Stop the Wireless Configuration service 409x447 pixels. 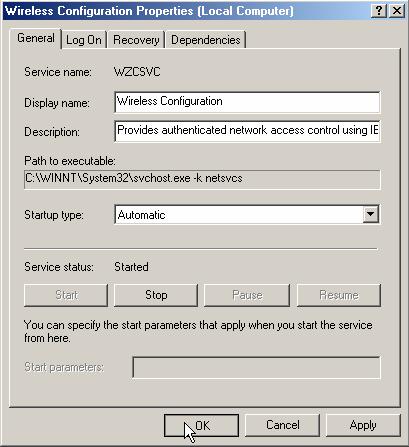pos(156,295)
